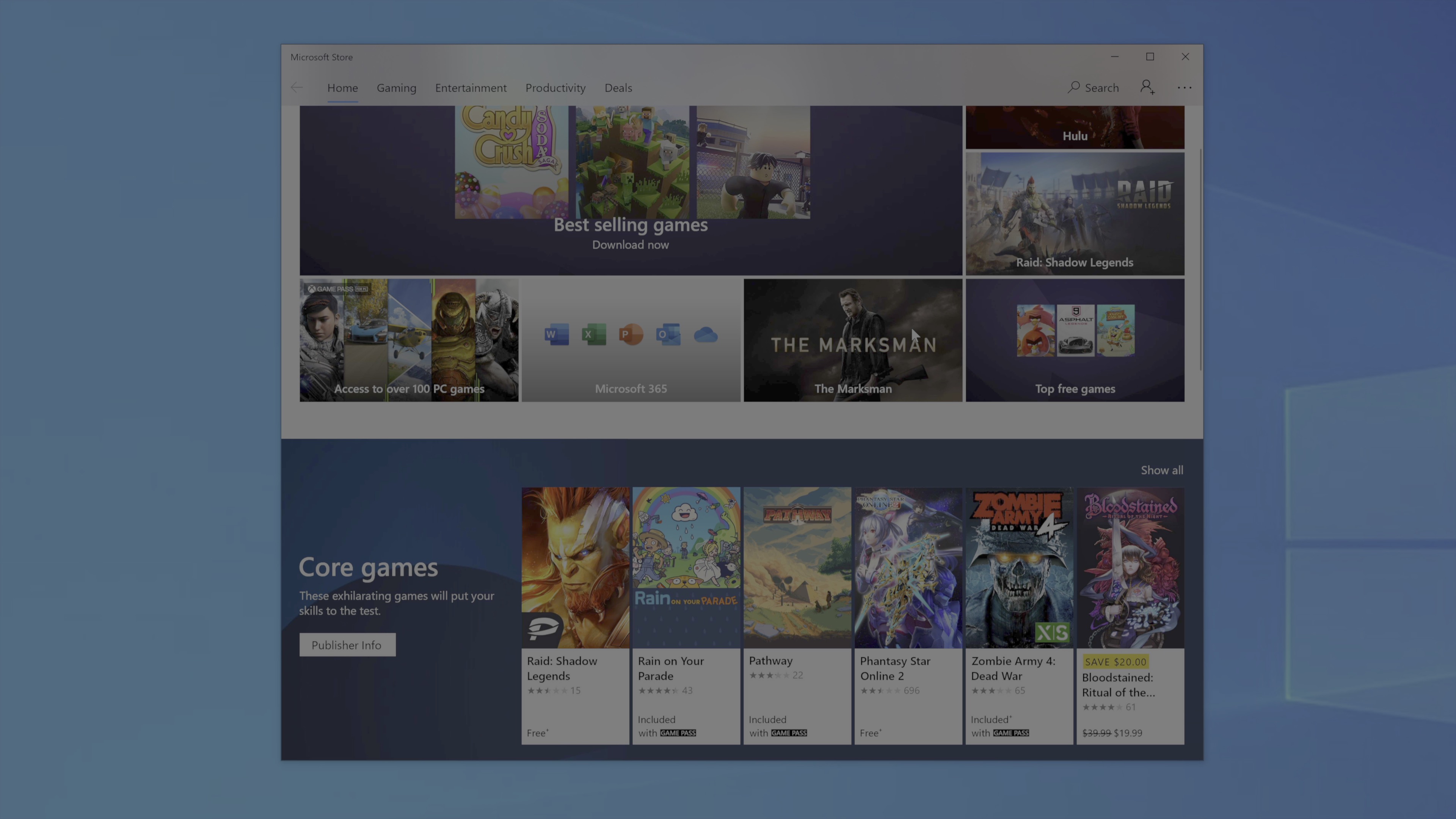
Task: Open the three-dot more menu
Action: click(x=1184, y=88)
